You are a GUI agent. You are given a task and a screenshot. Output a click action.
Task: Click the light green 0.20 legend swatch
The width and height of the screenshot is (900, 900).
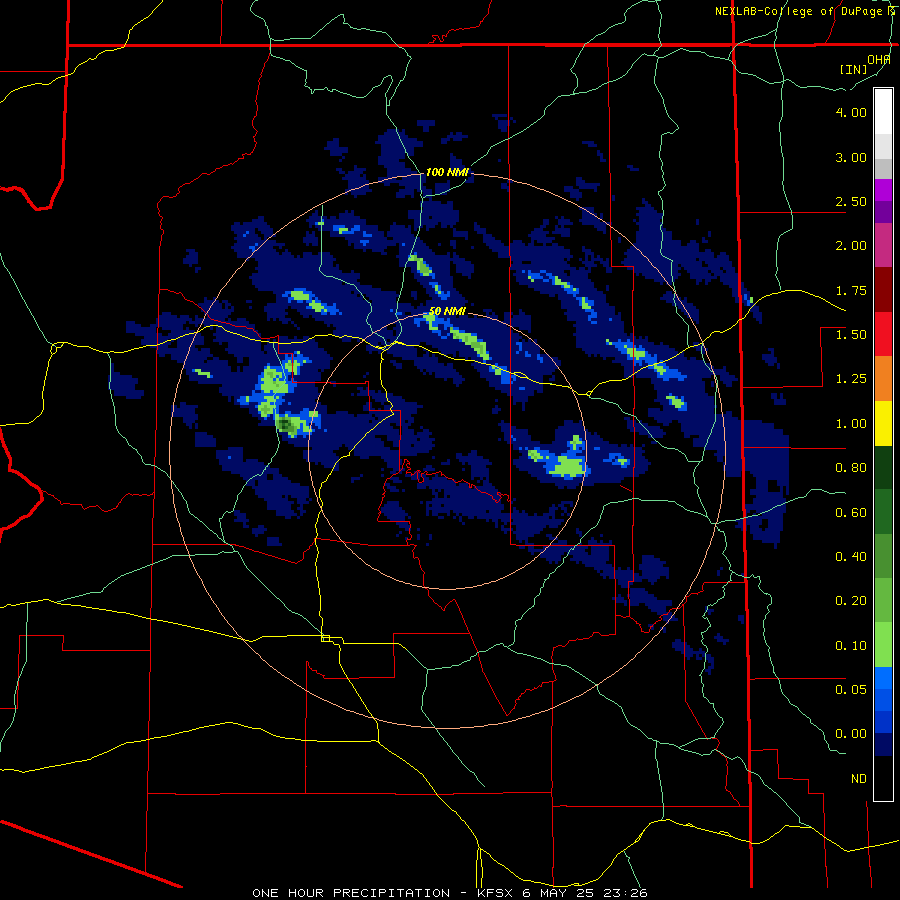883,600
